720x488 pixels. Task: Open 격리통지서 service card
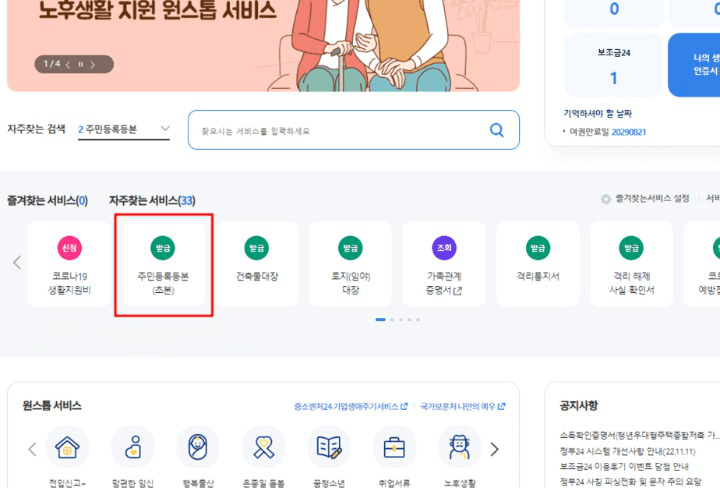pos(538,264)
